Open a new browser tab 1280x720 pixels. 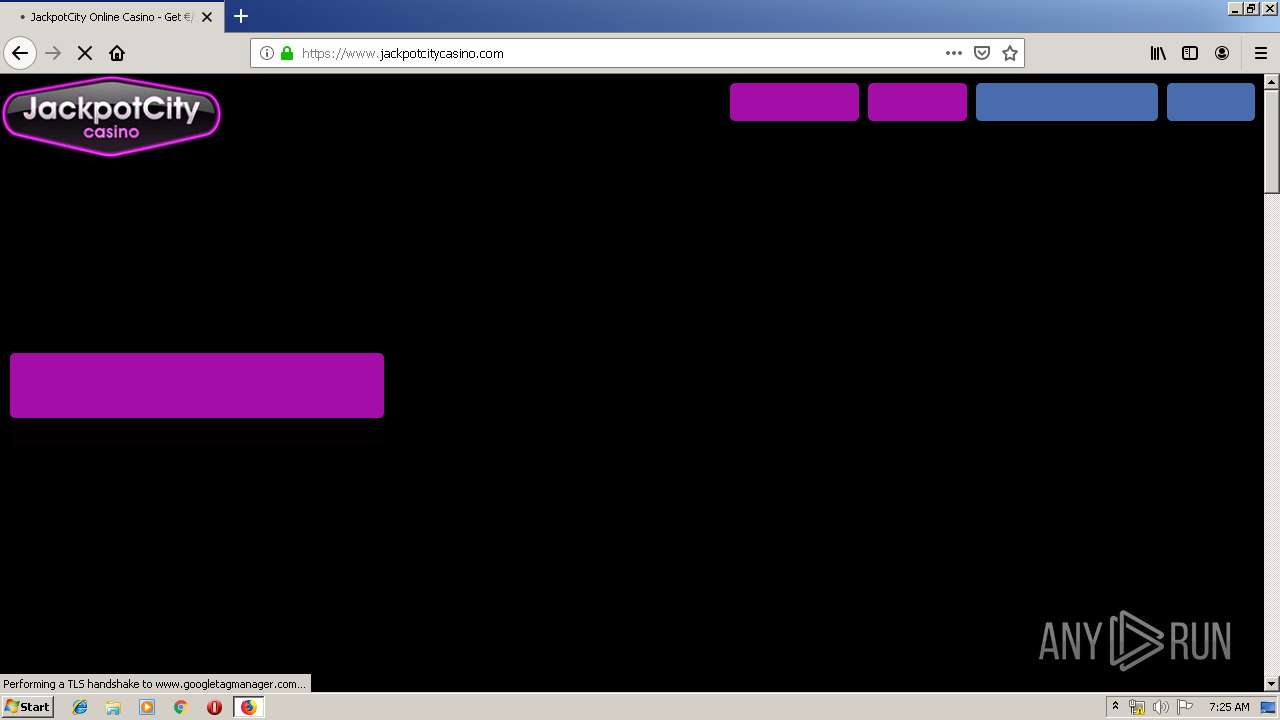pos(241,16)
